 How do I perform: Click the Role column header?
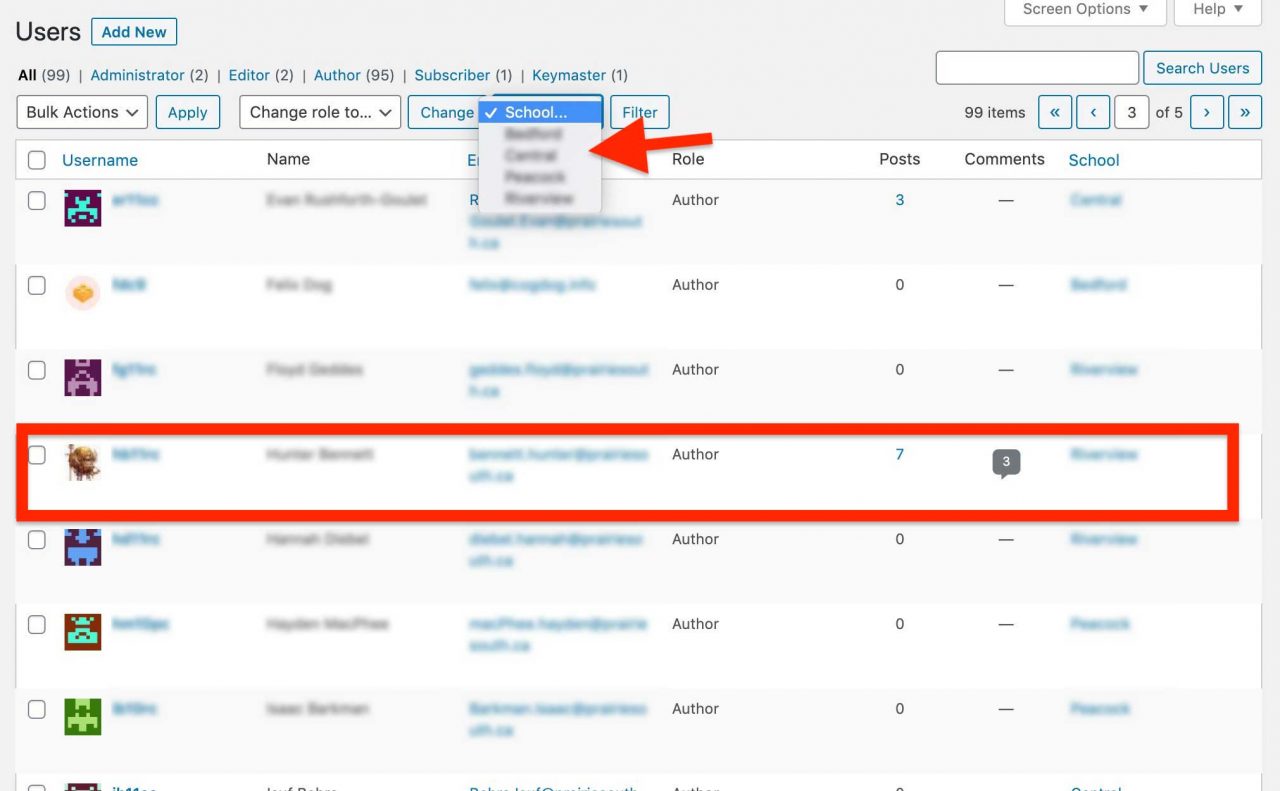point(688,159)
